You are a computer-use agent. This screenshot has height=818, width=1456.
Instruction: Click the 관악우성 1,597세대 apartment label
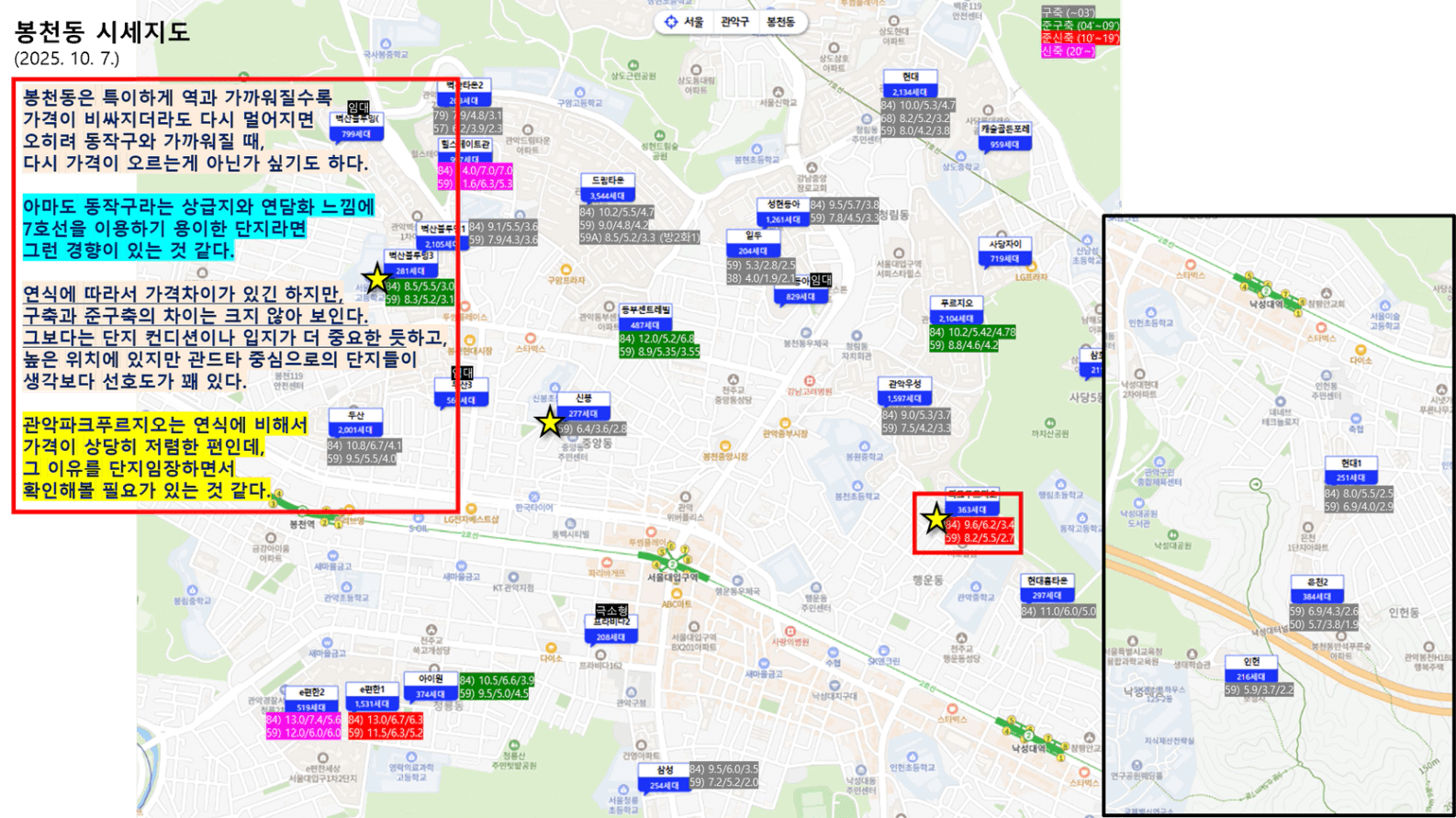[904, 391]
